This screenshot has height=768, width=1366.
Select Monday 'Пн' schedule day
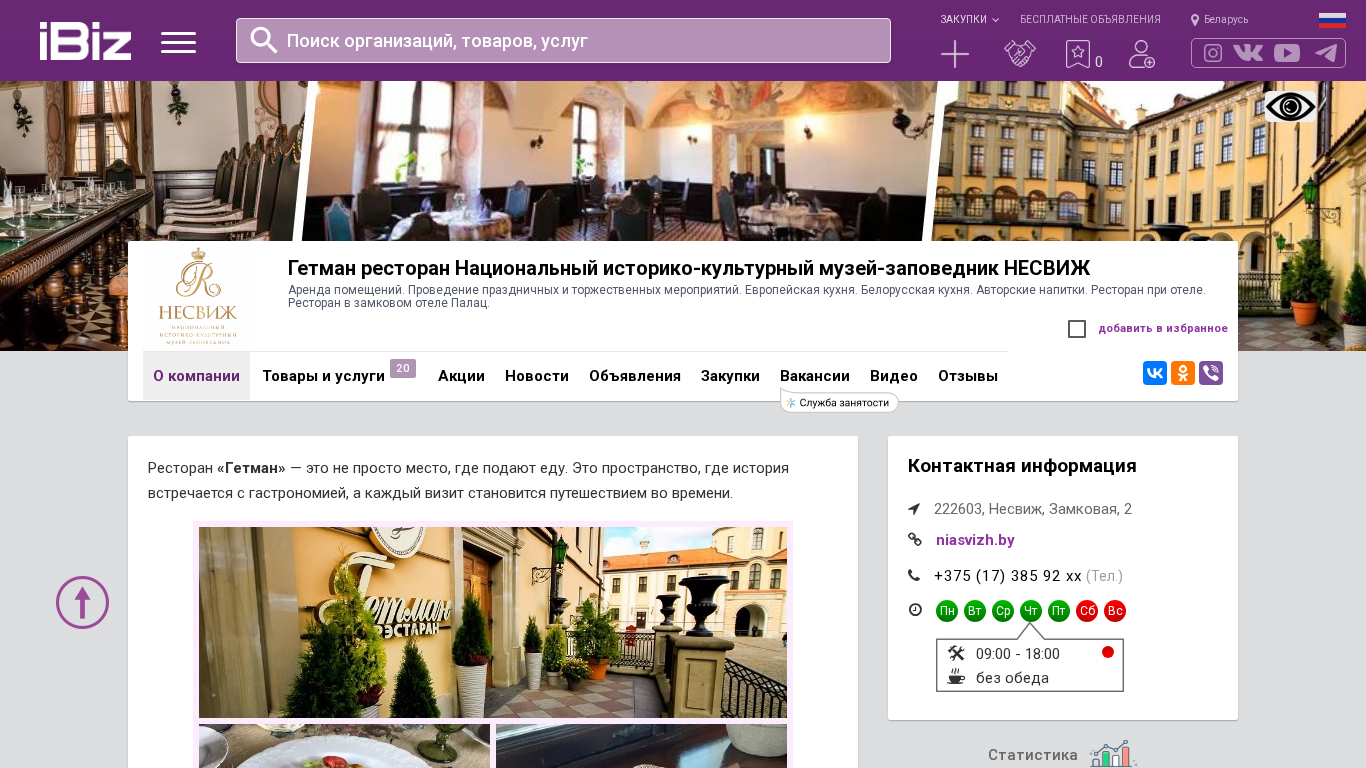pos(947,611)
